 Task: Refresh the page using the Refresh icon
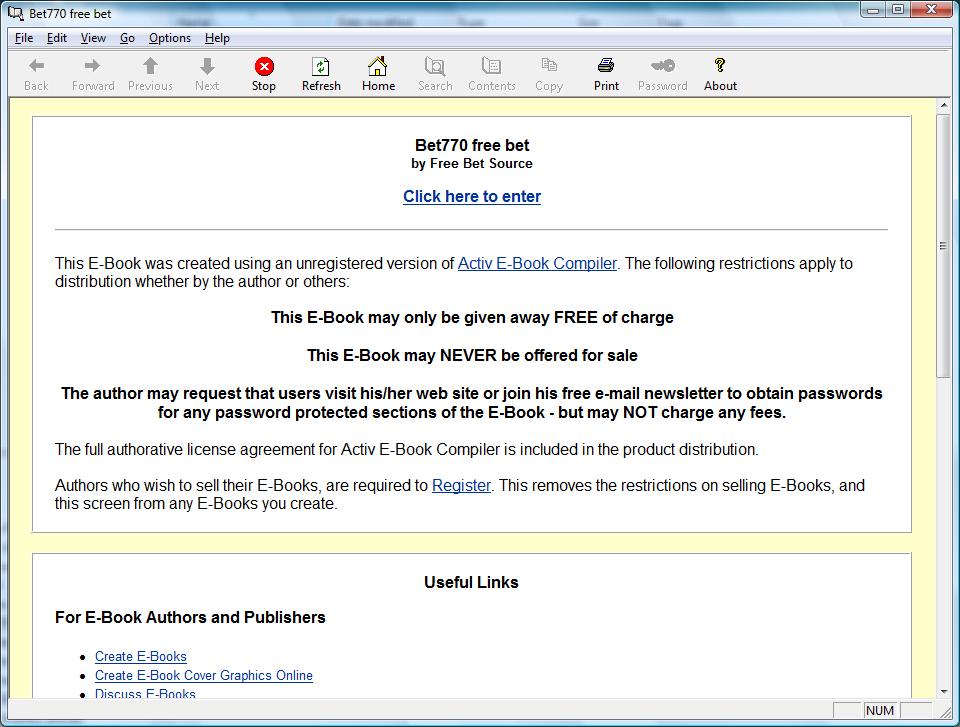coord(321,66)
